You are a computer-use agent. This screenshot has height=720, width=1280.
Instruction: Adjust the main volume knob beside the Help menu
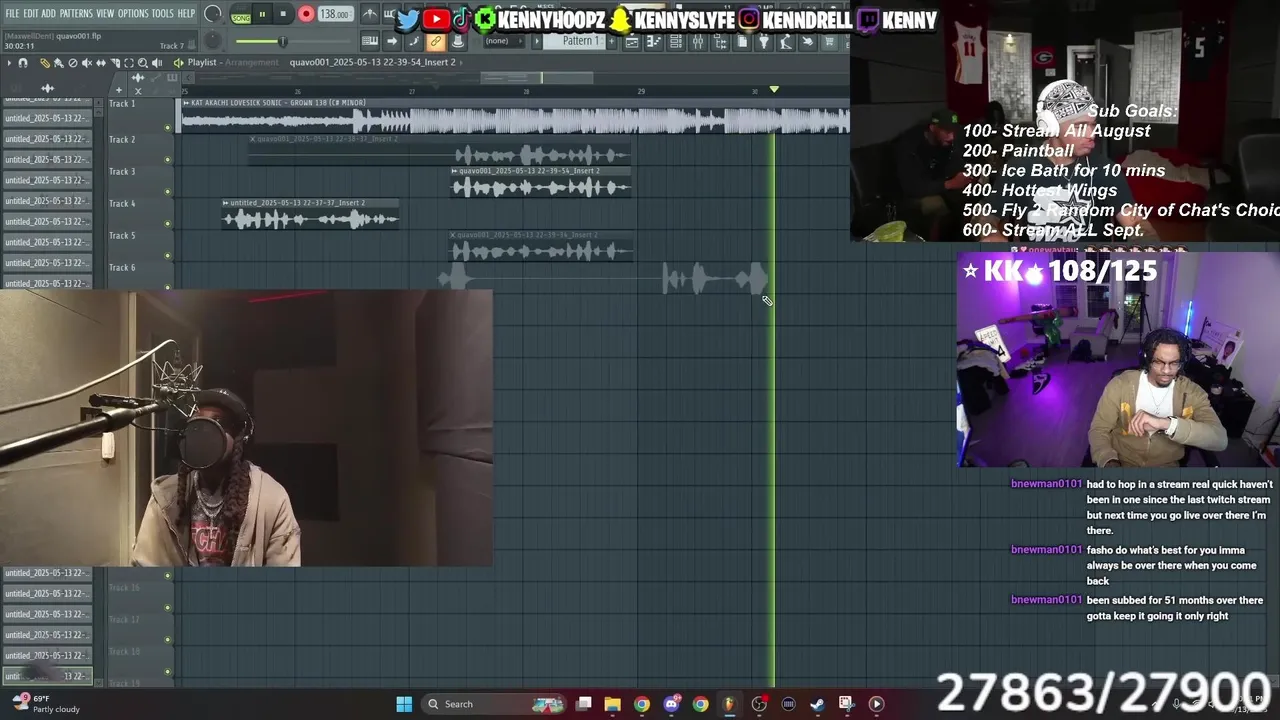click(x=213, y=13)
